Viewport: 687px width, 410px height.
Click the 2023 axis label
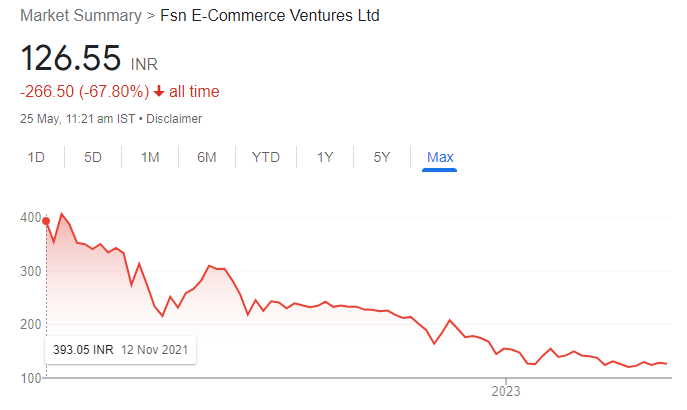(x=506, y=391)
